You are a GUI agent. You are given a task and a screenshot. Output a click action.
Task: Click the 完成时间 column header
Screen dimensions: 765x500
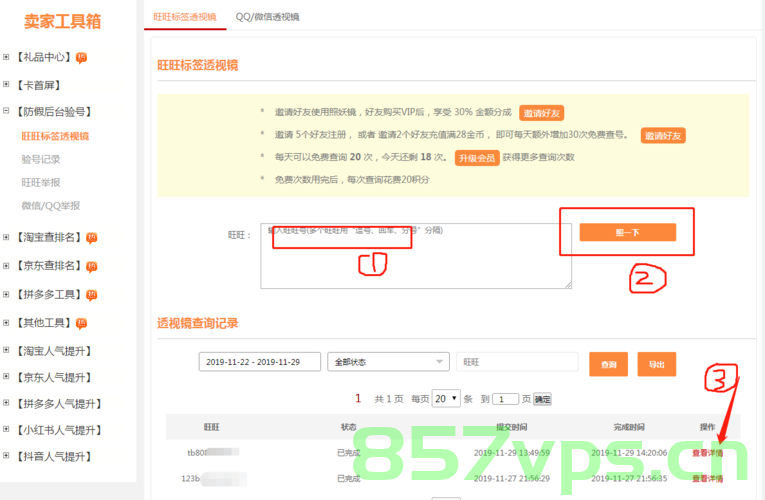pyautogui.click(x=629, y=427)
